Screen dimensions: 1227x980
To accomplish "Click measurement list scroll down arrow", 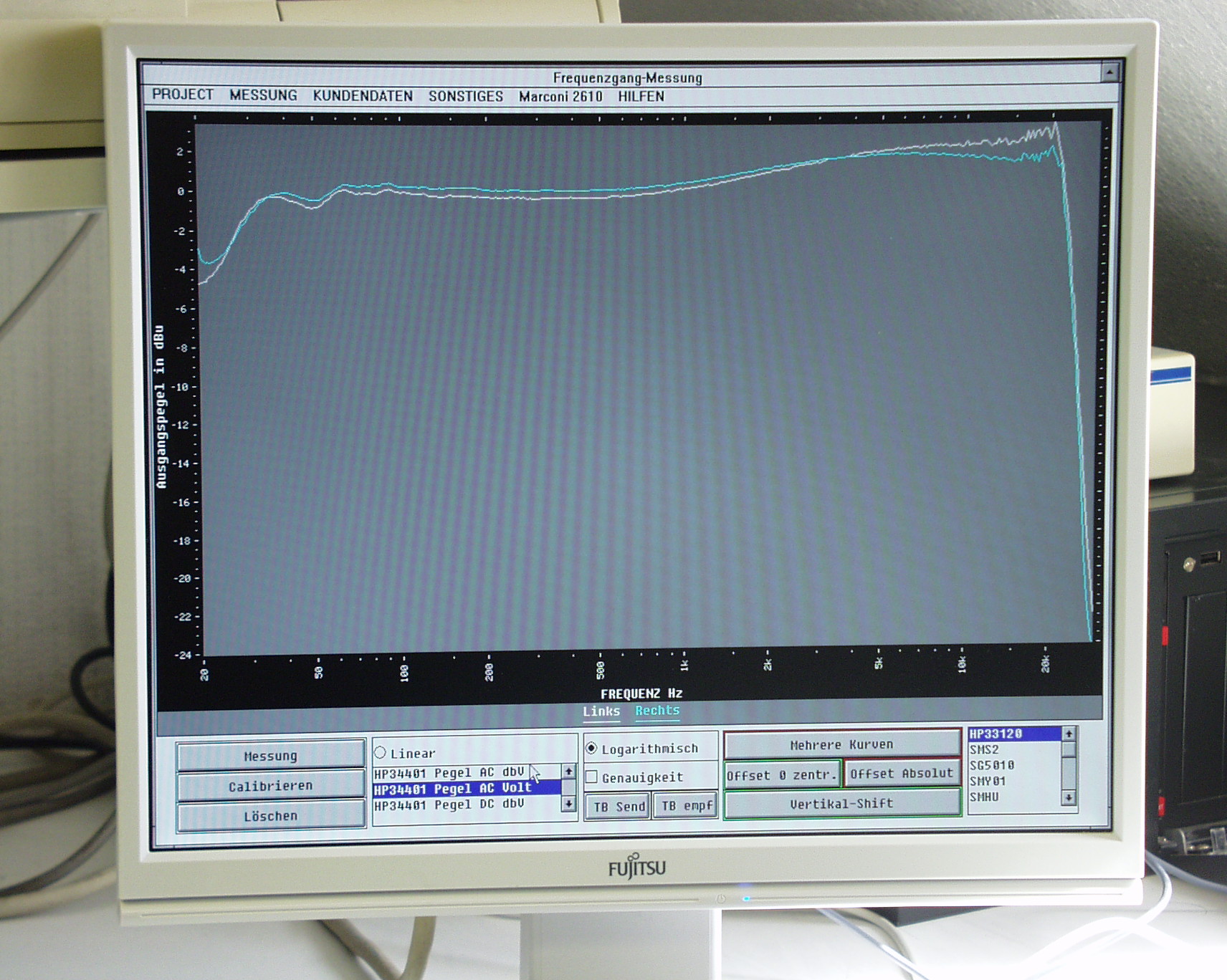I will click(568, 804).
